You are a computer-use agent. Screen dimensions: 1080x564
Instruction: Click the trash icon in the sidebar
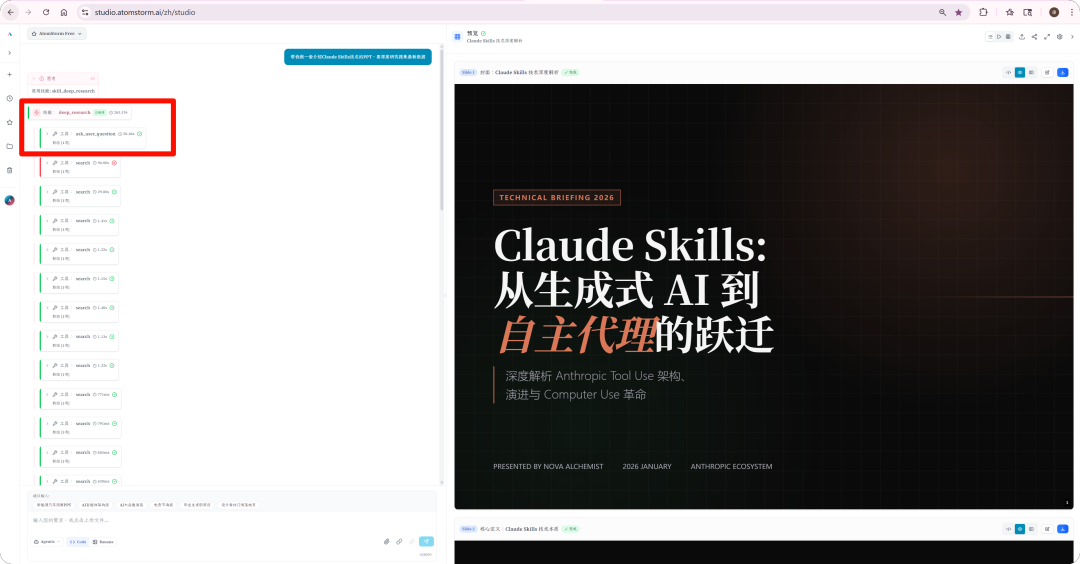point(10,170)
